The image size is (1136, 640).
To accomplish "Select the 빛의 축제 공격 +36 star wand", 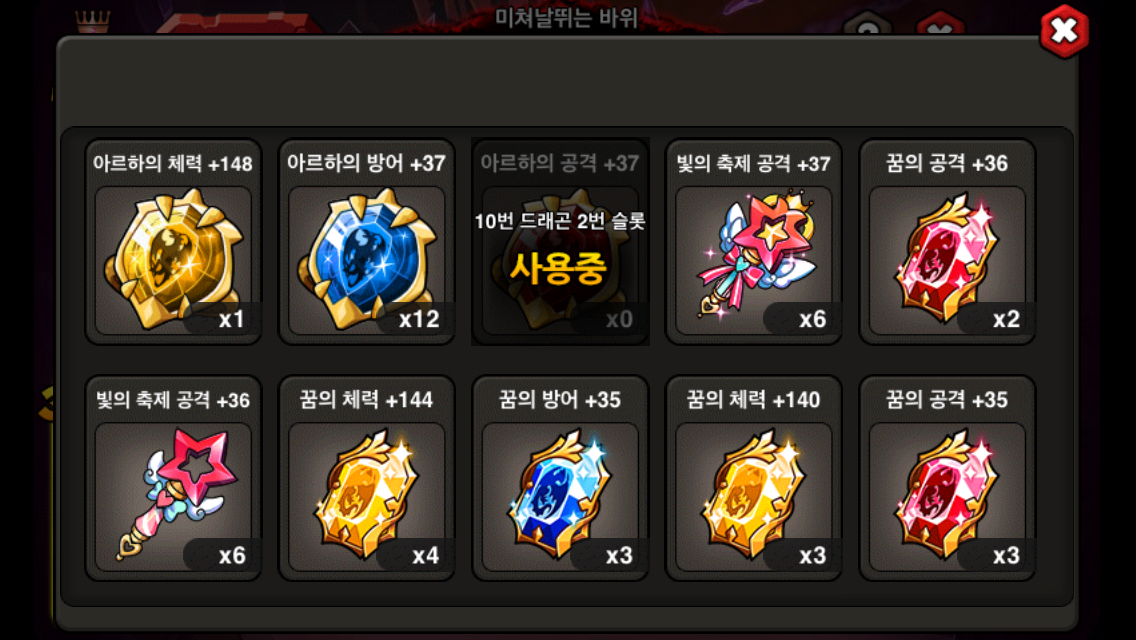I will point(173,478).
